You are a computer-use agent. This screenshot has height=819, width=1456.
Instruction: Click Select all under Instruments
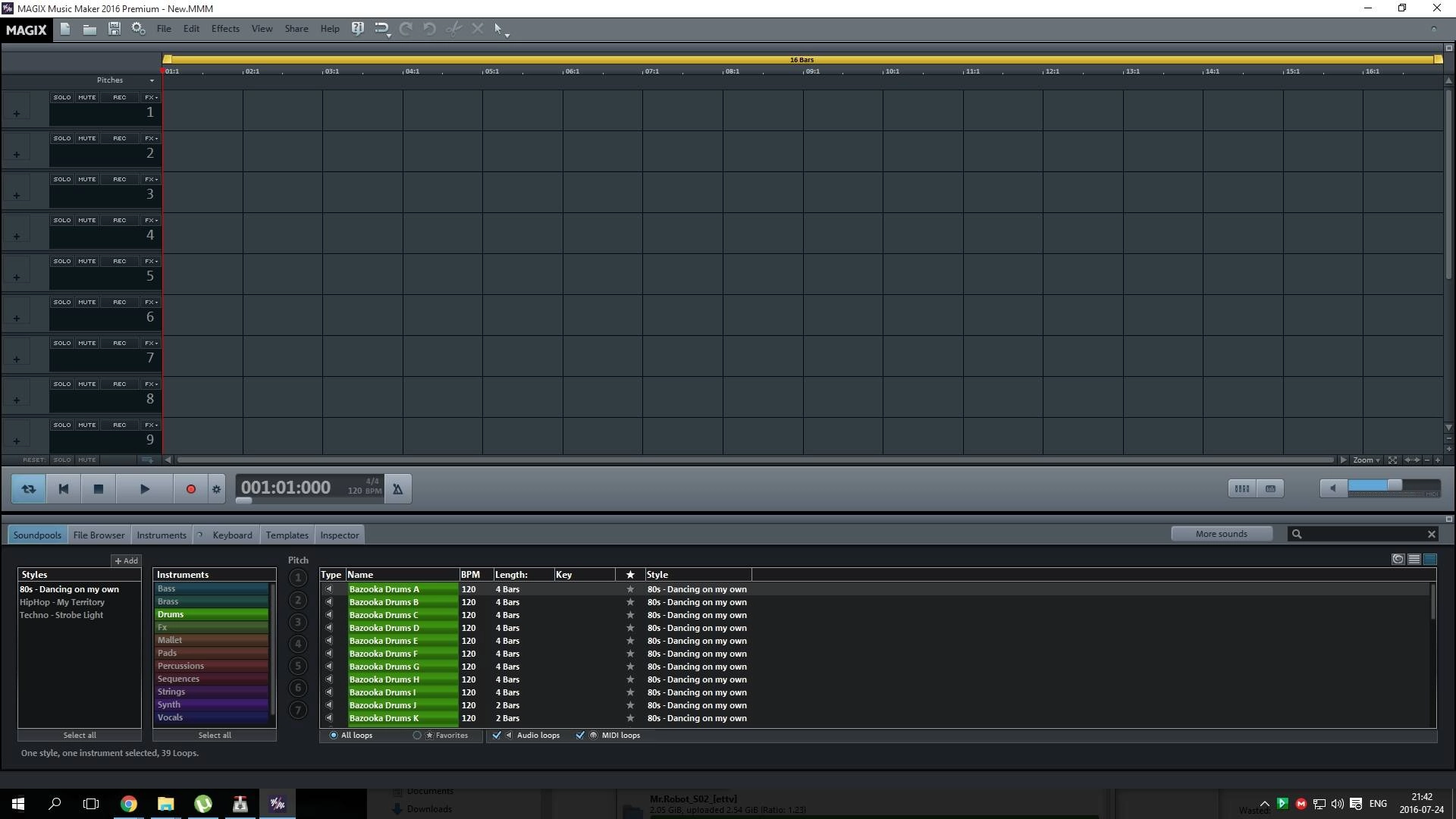click(215, 736)
